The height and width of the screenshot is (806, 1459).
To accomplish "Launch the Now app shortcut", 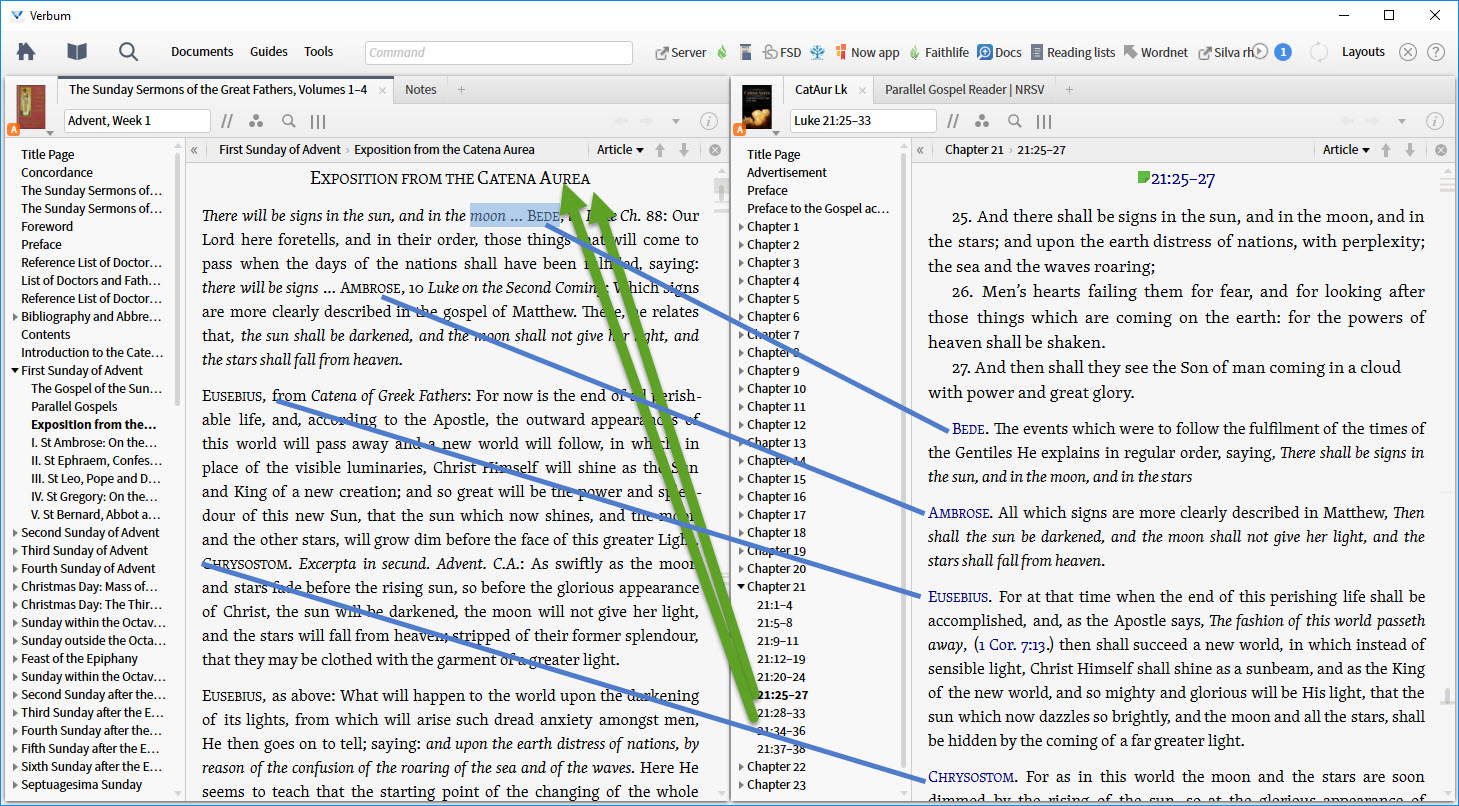I will pos(867,53).
